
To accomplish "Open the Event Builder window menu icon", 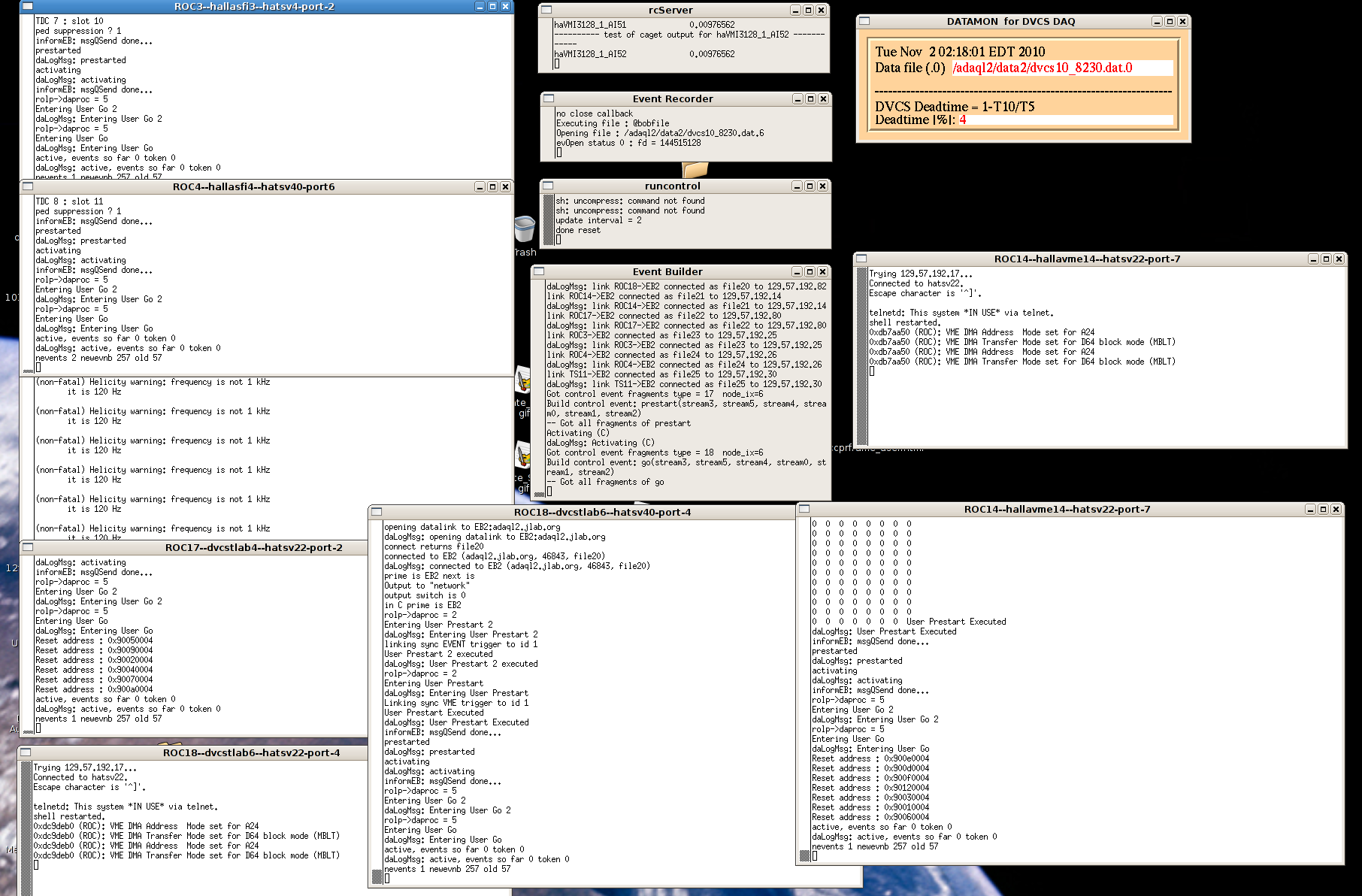I will pyautogui.click(x=539, y=271).
